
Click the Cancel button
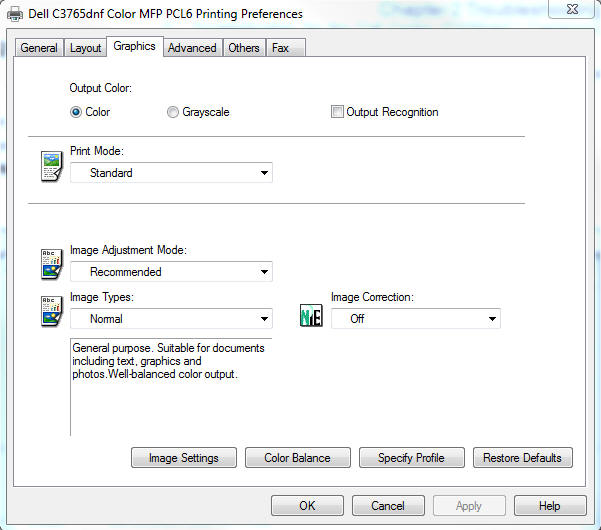pos(388,505)
